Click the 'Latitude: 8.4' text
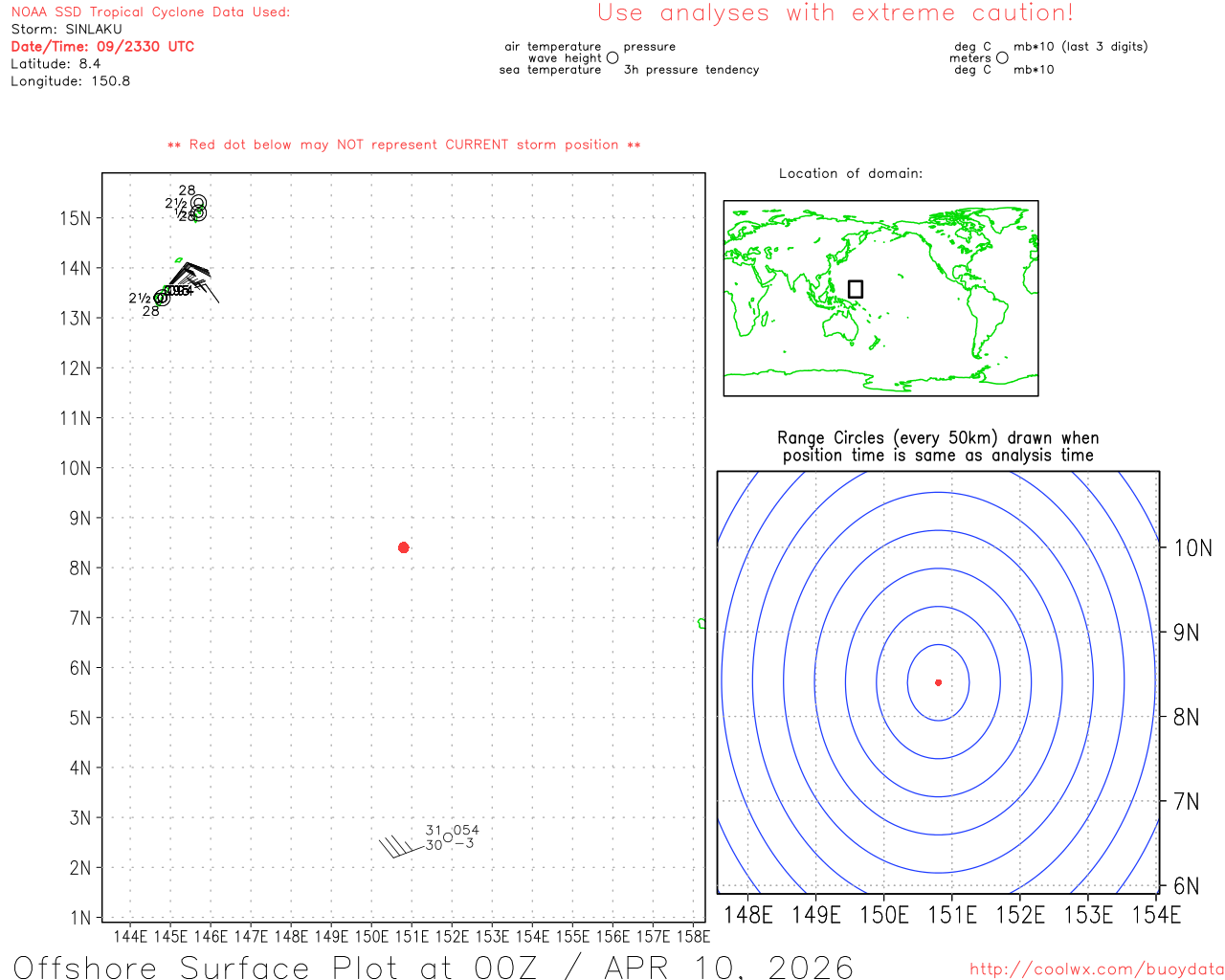The image size is (1225, 980). click(56, 64)
